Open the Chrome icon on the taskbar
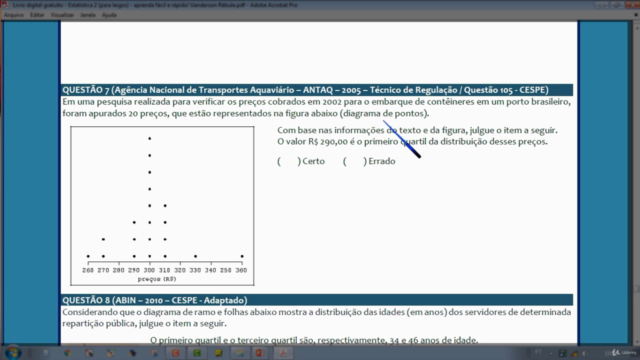640x360 pixels. (x=68, y=353)
